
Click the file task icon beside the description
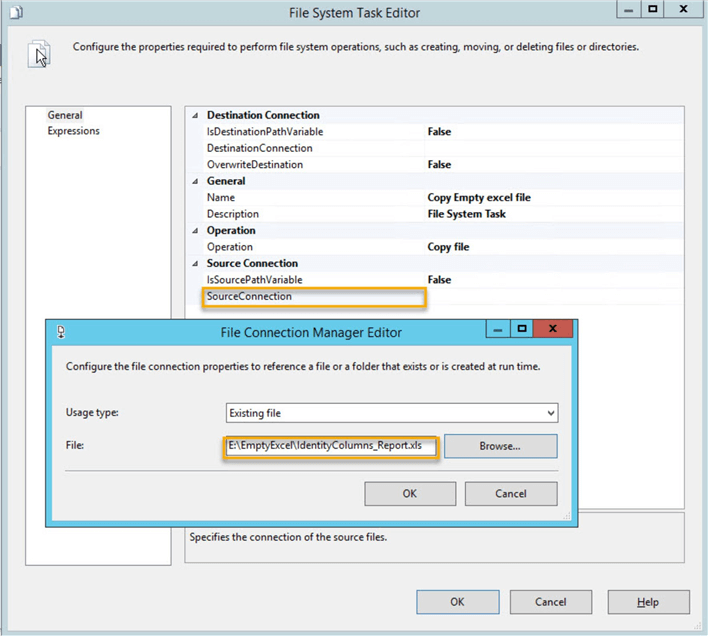click(39, 54)
